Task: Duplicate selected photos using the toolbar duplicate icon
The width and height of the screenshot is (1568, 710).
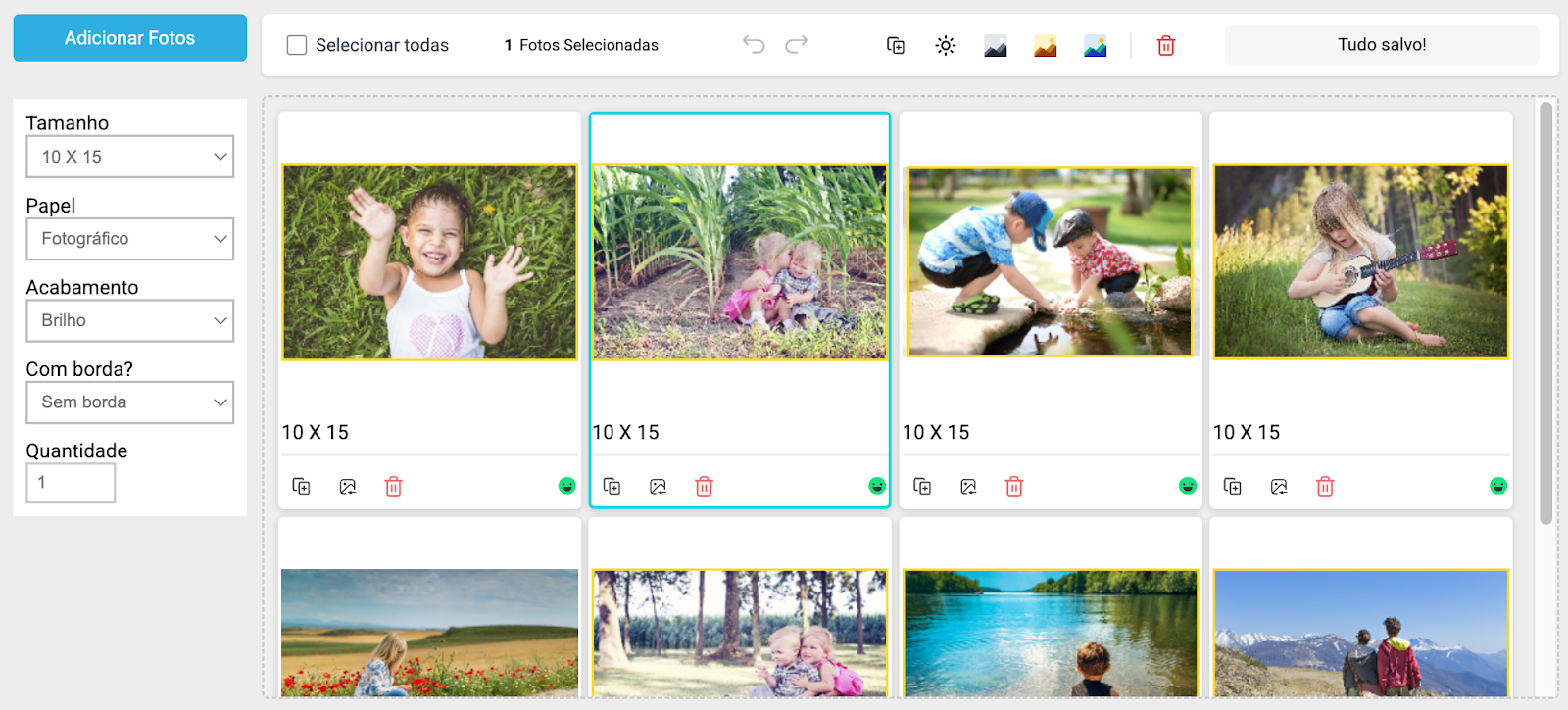Action: pos(896,45)
